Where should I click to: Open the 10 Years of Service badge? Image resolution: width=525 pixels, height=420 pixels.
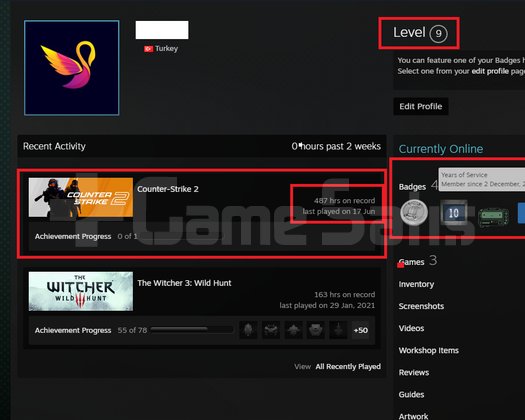pos(453,213)
